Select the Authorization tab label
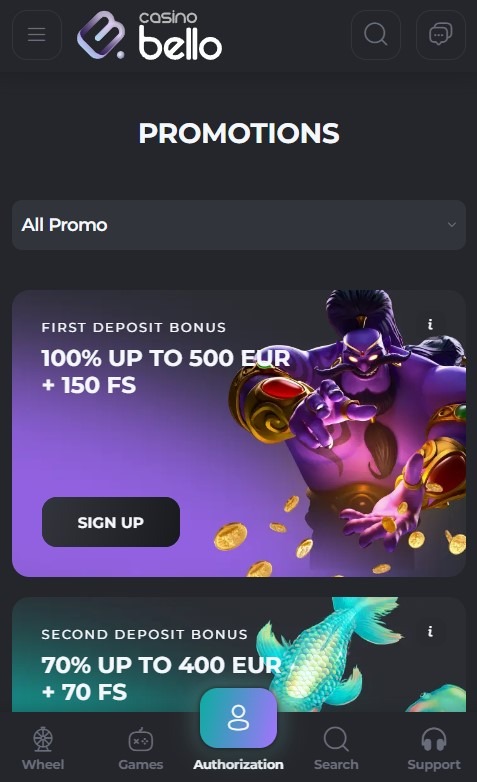Image resolution: width=477 pixels, height=782 pixels. 238,765
